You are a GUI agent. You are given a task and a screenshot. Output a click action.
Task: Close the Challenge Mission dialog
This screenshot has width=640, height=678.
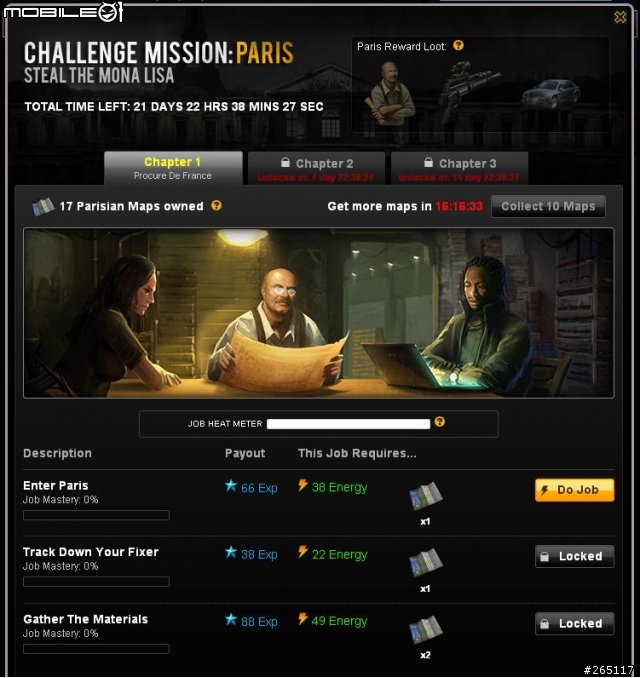click(620, 17)
